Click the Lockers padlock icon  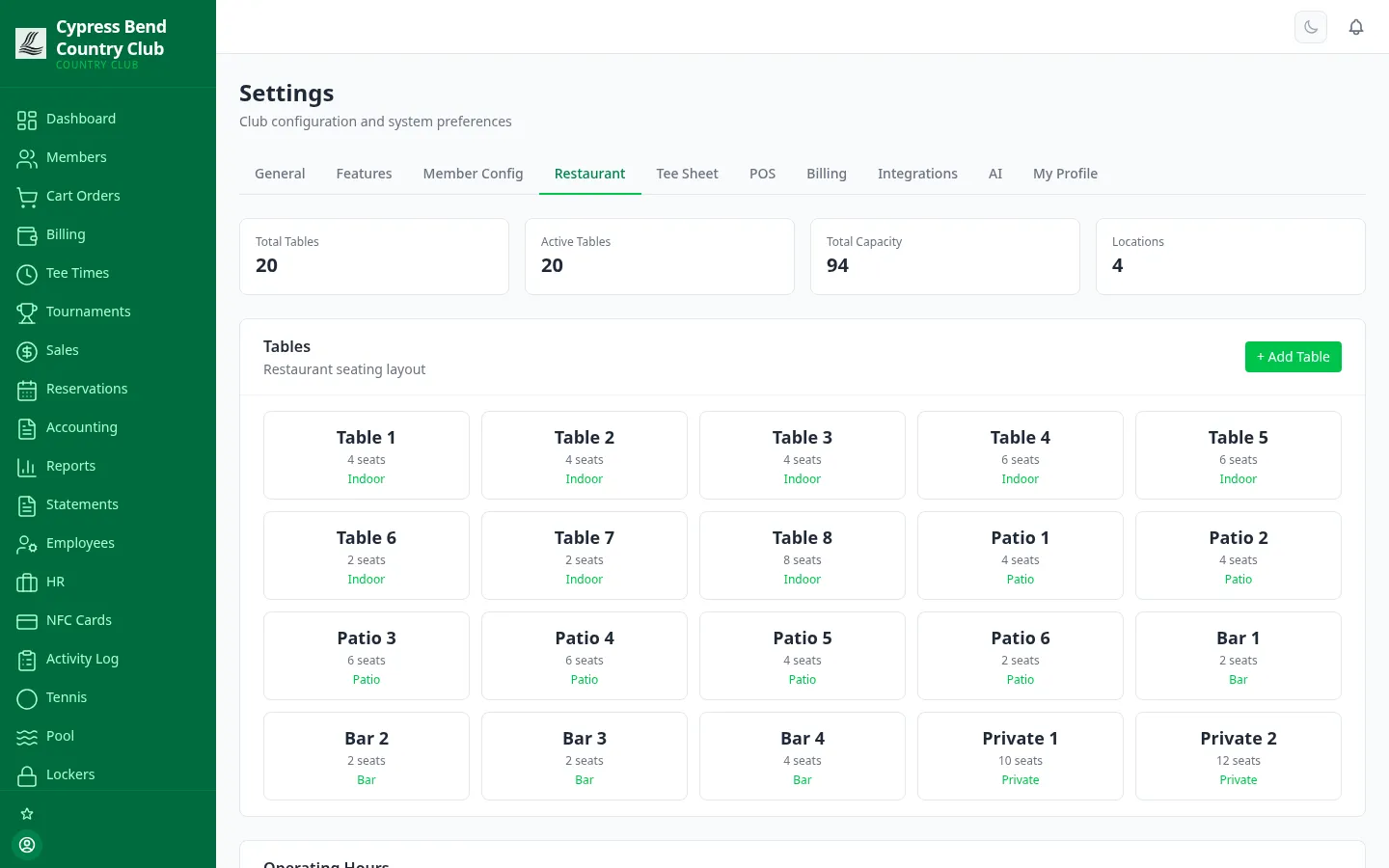point(27,775)
